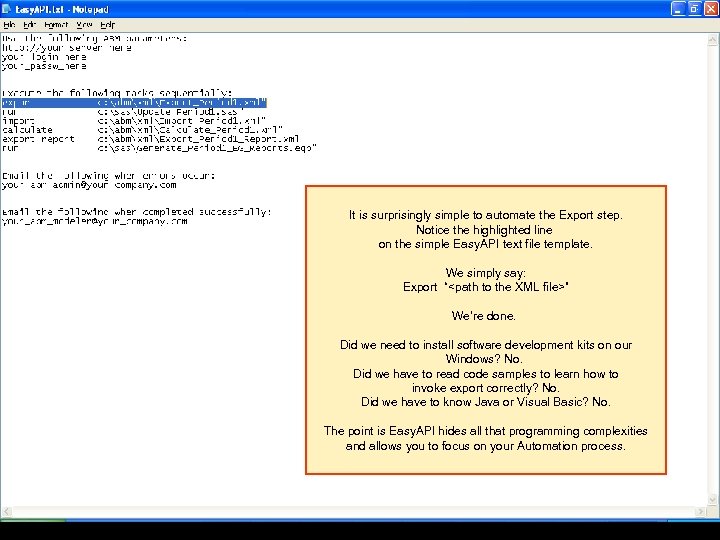The height and width of the screenshot is (540, 720).
Task: Click the import Import_Period1.xml line
Action: coord(134,121)
